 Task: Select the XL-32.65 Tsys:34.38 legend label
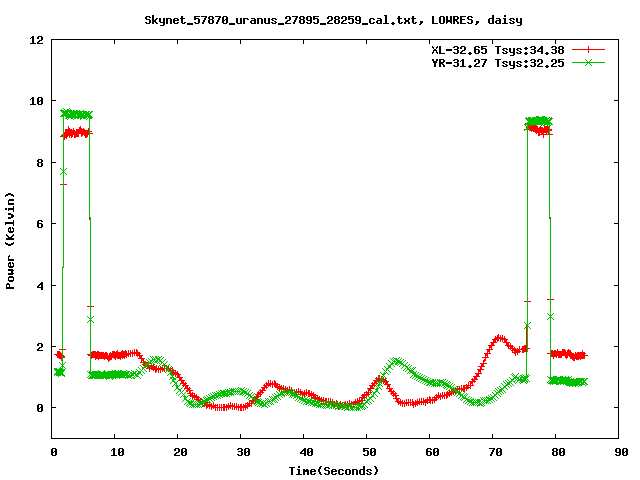click(x=497, y=49)
